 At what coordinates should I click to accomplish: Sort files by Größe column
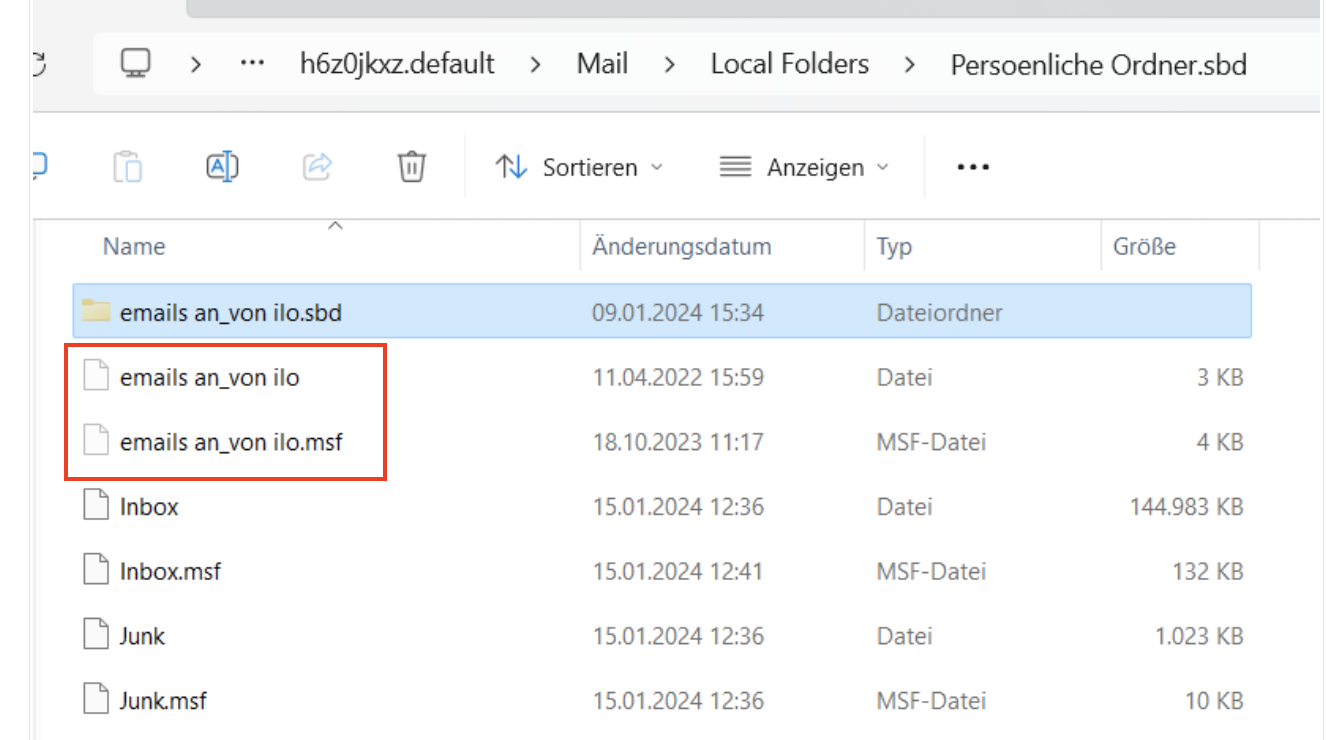pyautogui.click(x=1144, y=246)
